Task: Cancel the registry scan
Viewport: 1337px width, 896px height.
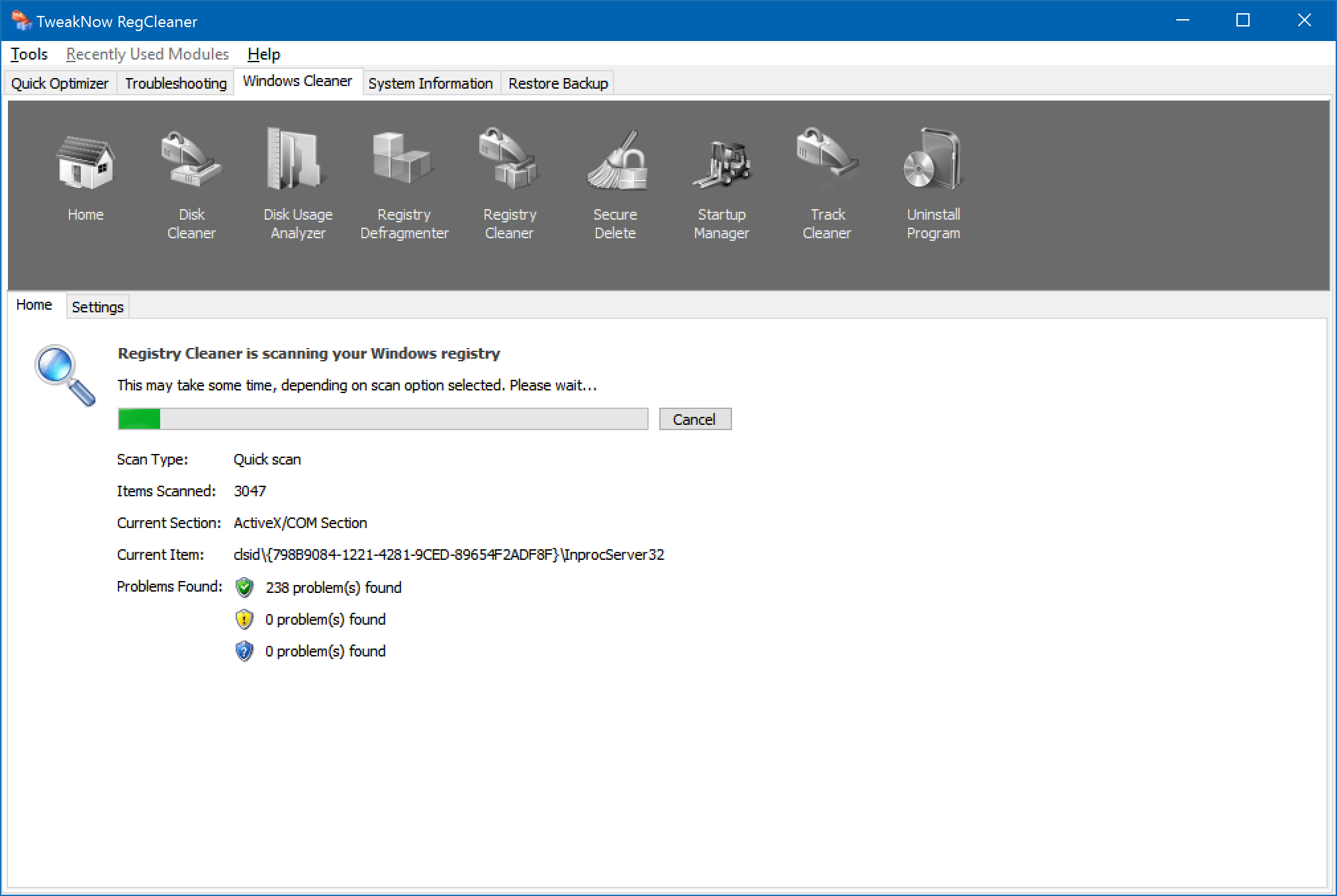Action: pos(694,420)
